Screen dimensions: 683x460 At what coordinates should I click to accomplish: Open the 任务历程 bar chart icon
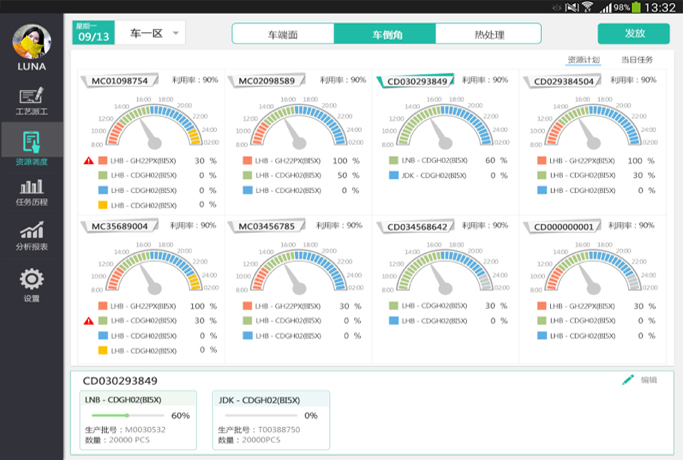click(32, 192)
